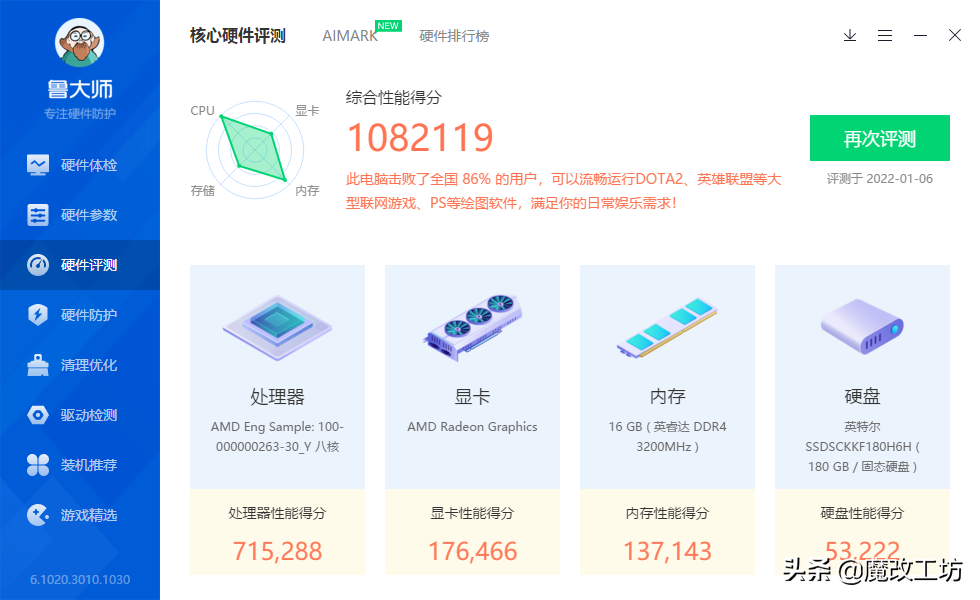Click the 处理器 card title
This screenshot has height=600, width=980.
click(278, 396)
